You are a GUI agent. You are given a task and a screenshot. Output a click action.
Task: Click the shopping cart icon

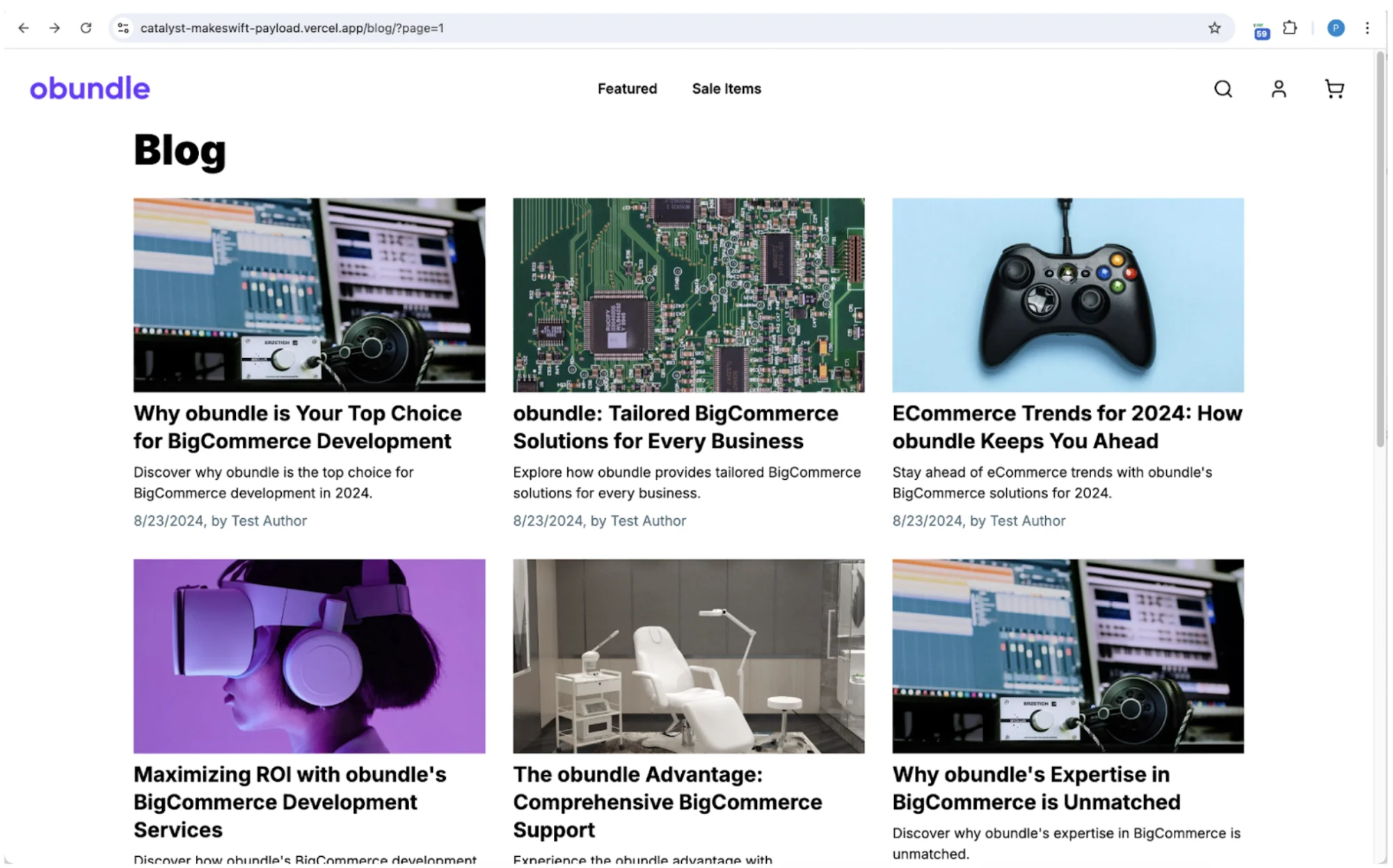point(1335,89)
